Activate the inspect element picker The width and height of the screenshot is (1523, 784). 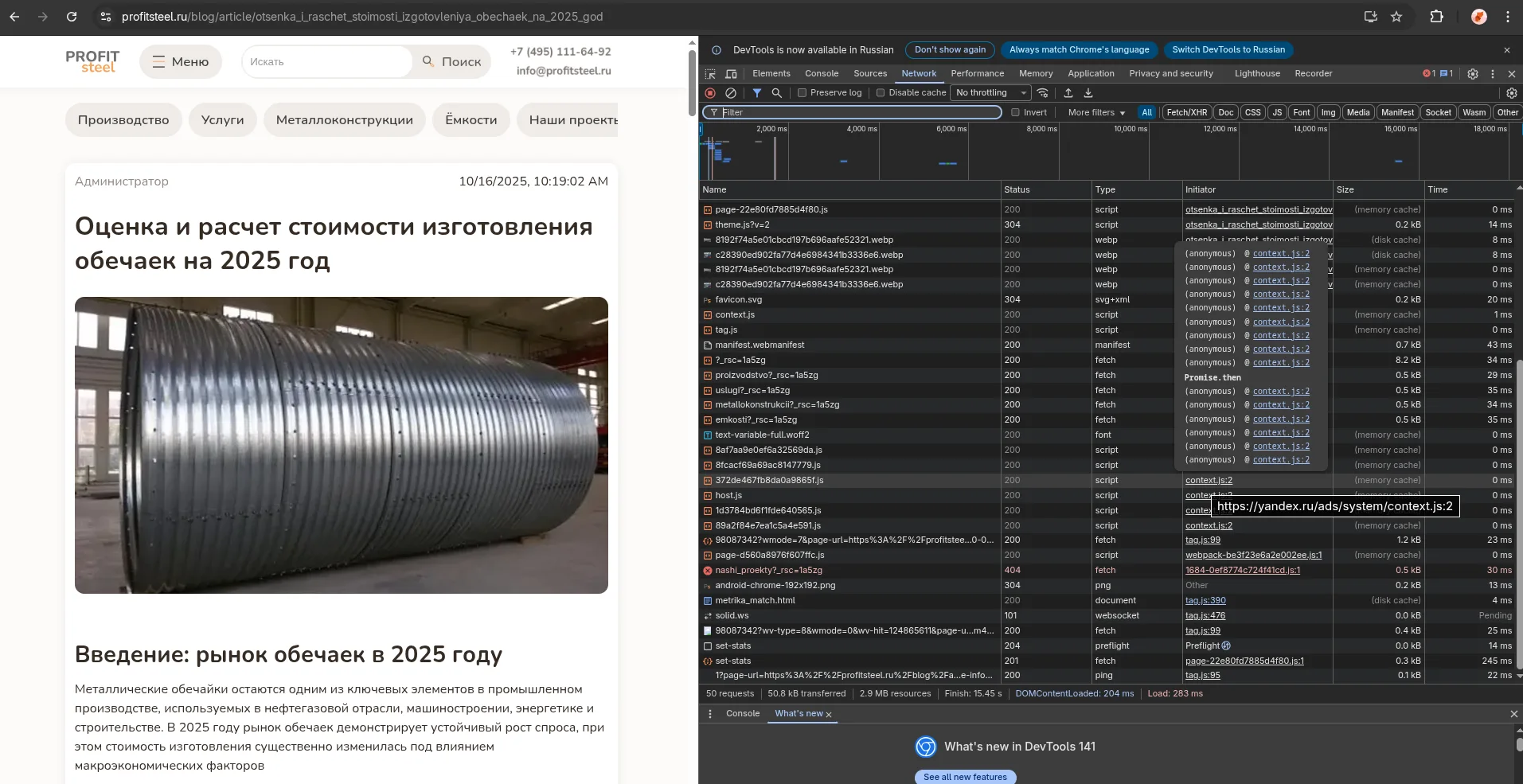pyautogui.click(x=710, y=74)
